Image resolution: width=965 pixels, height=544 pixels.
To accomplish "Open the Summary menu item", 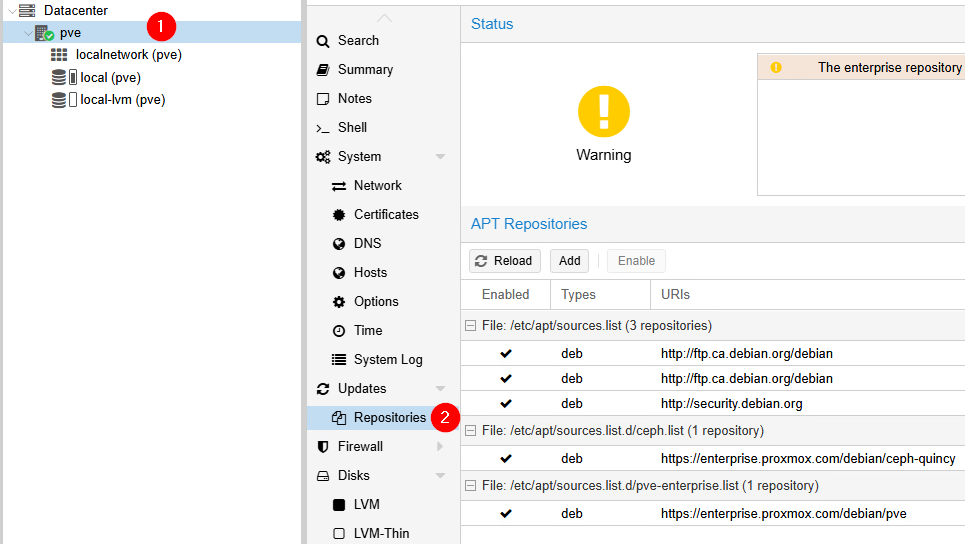I will tap(365, 70).
